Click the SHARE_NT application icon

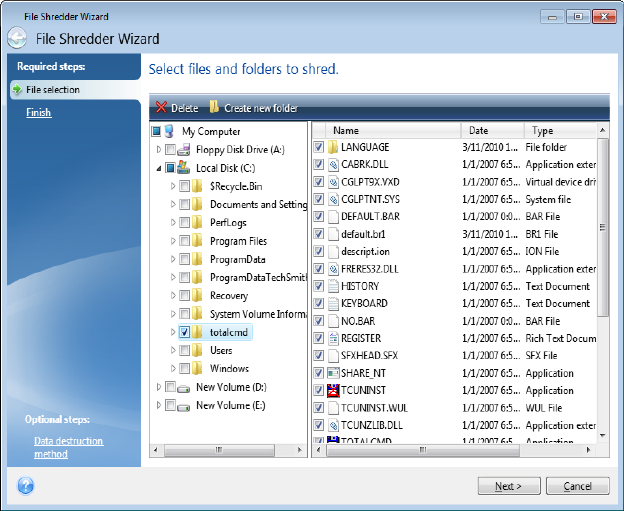tap(333, 373)
